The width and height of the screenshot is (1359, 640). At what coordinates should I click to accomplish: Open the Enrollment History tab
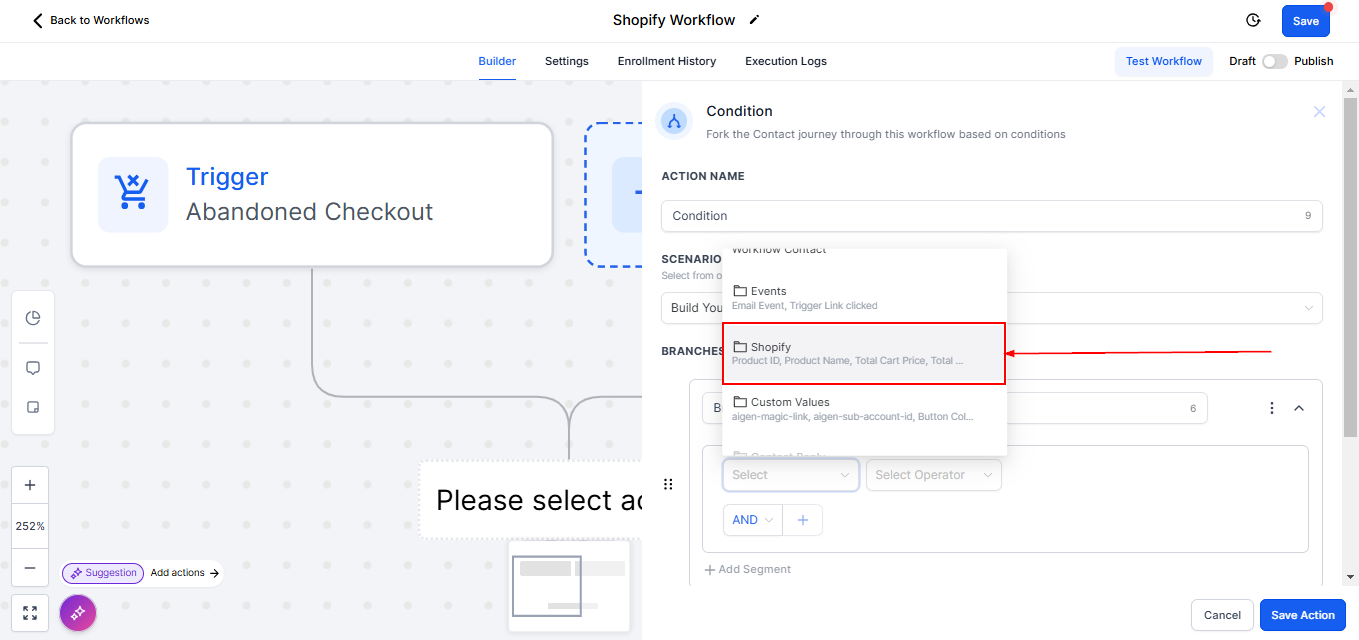(x=666, y=61)
